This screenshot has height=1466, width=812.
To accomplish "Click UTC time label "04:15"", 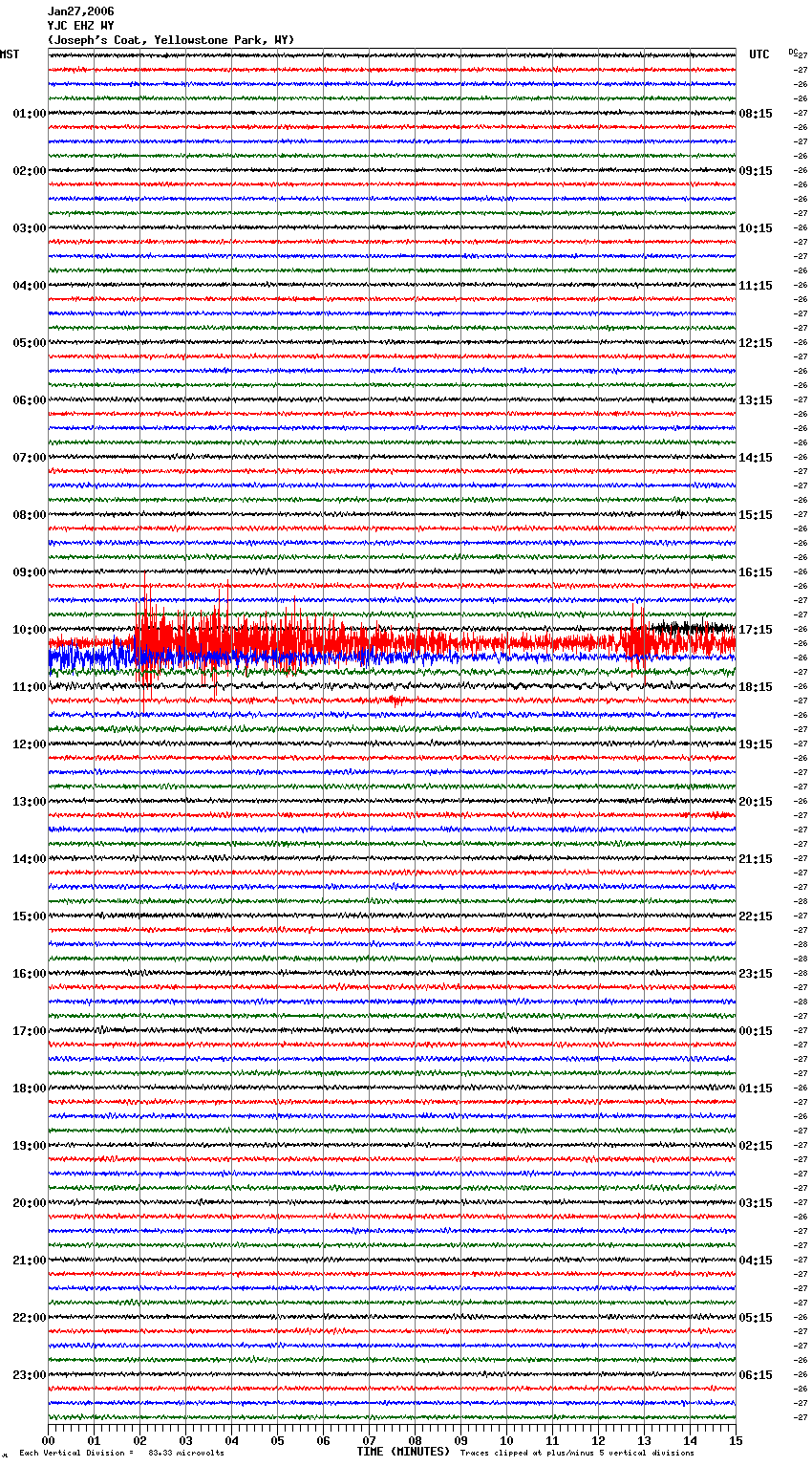I will coord(756,1261).
